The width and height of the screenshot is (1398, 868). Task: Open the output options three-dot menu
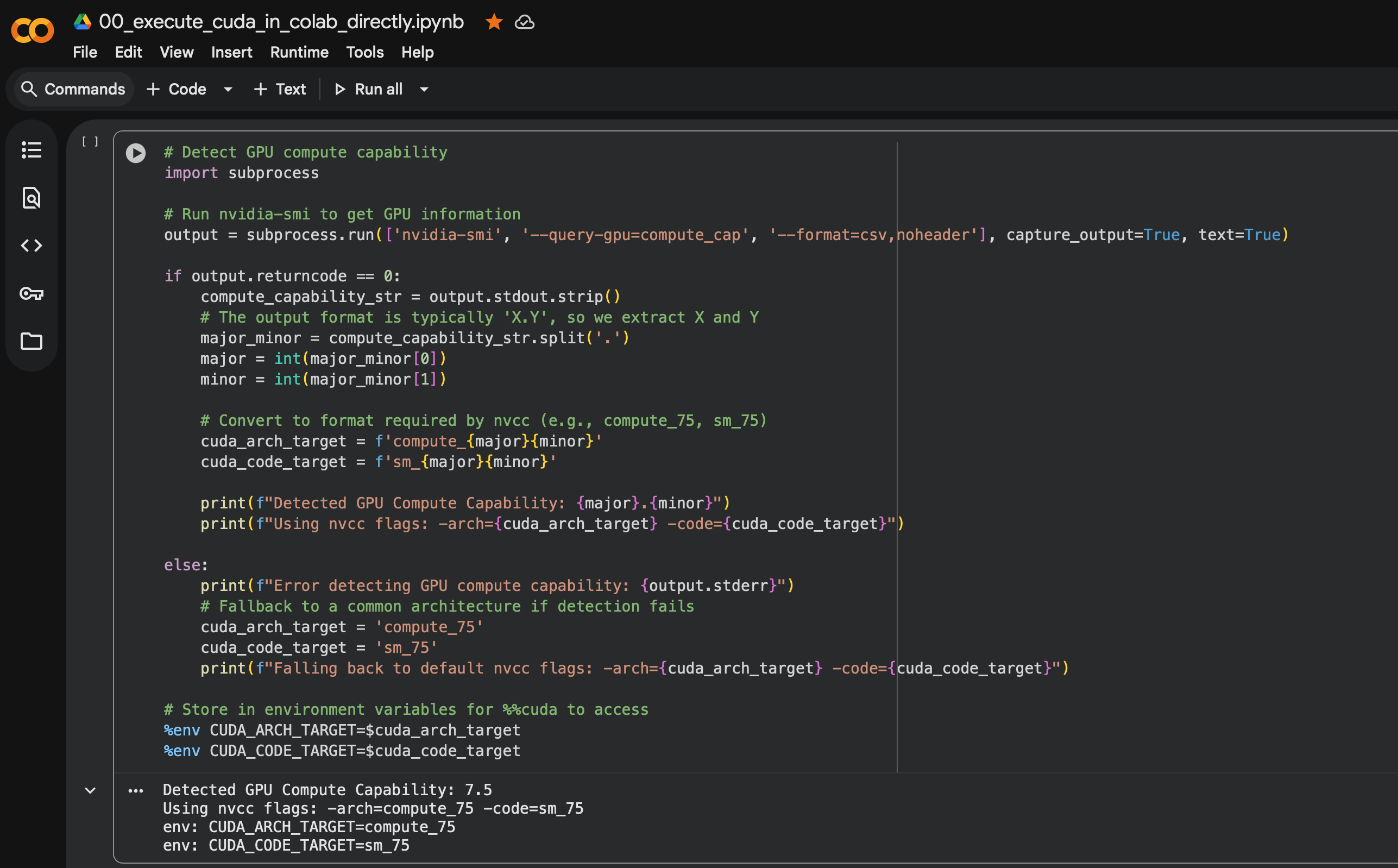coord(135,790)
